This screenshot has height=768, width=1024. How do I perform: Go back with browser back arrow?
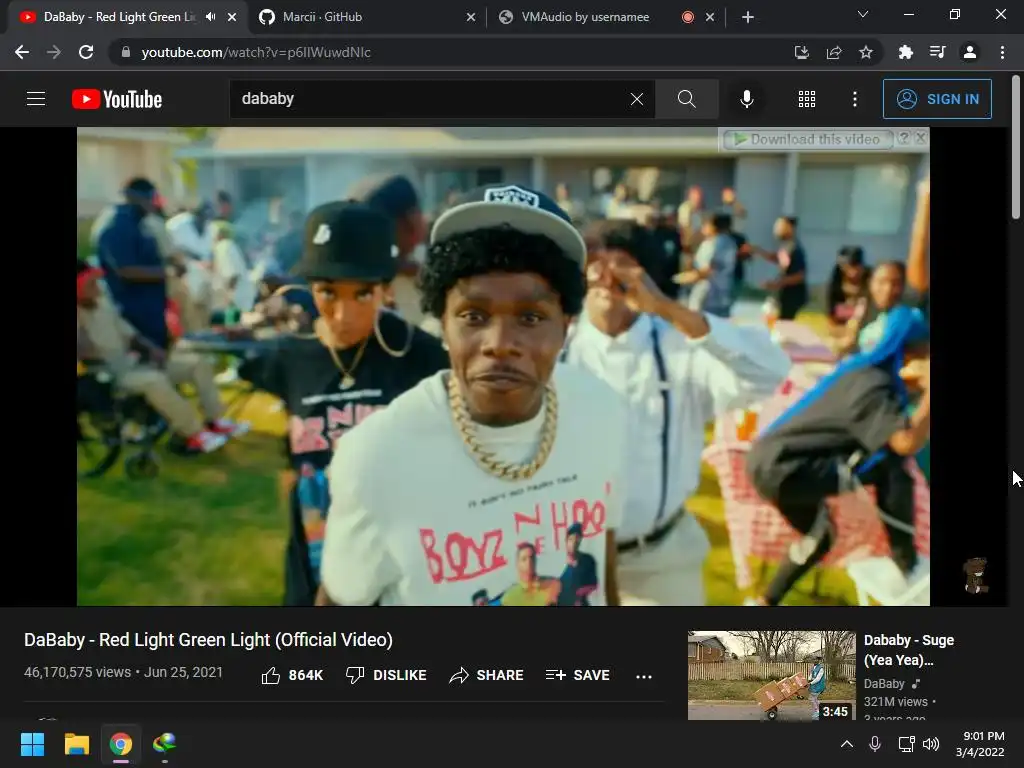[x=22, y=52]
